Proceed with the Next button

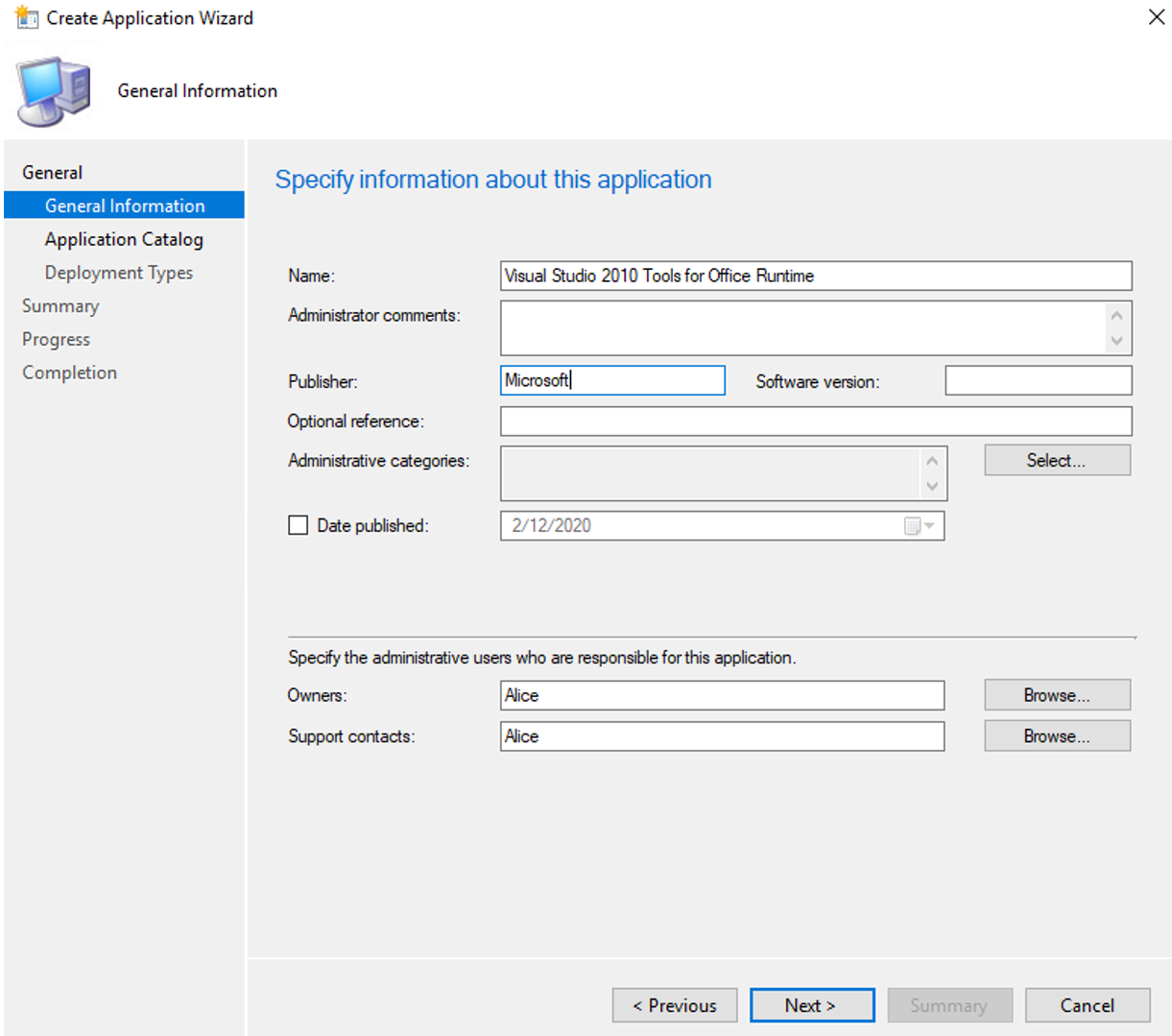pos(812,1005)
